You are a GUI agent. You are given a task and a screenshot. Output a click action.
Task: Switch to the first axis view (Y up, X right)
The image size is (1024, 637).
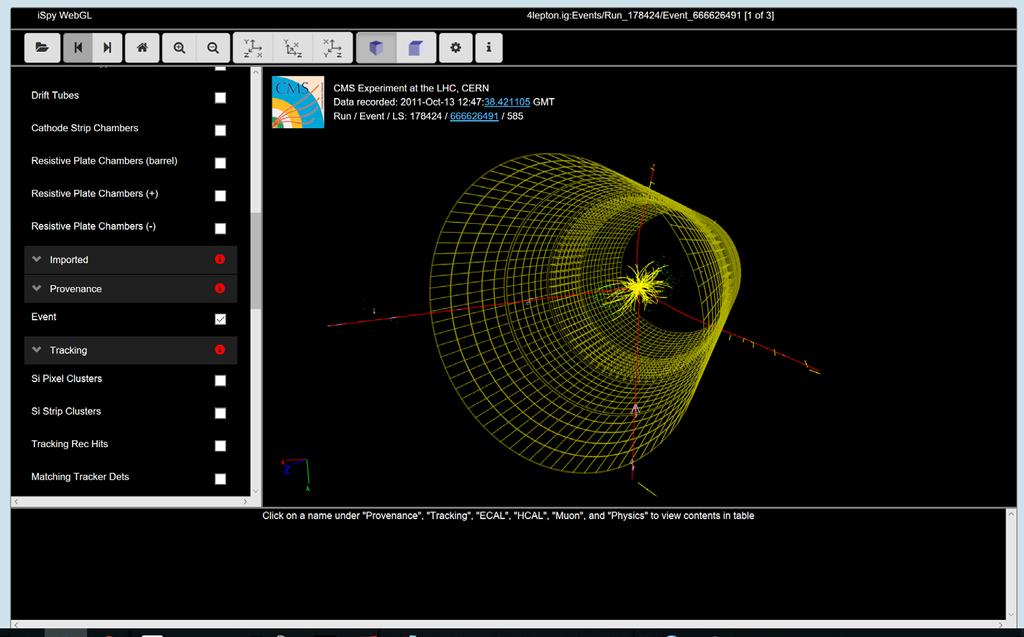[253, 48]
